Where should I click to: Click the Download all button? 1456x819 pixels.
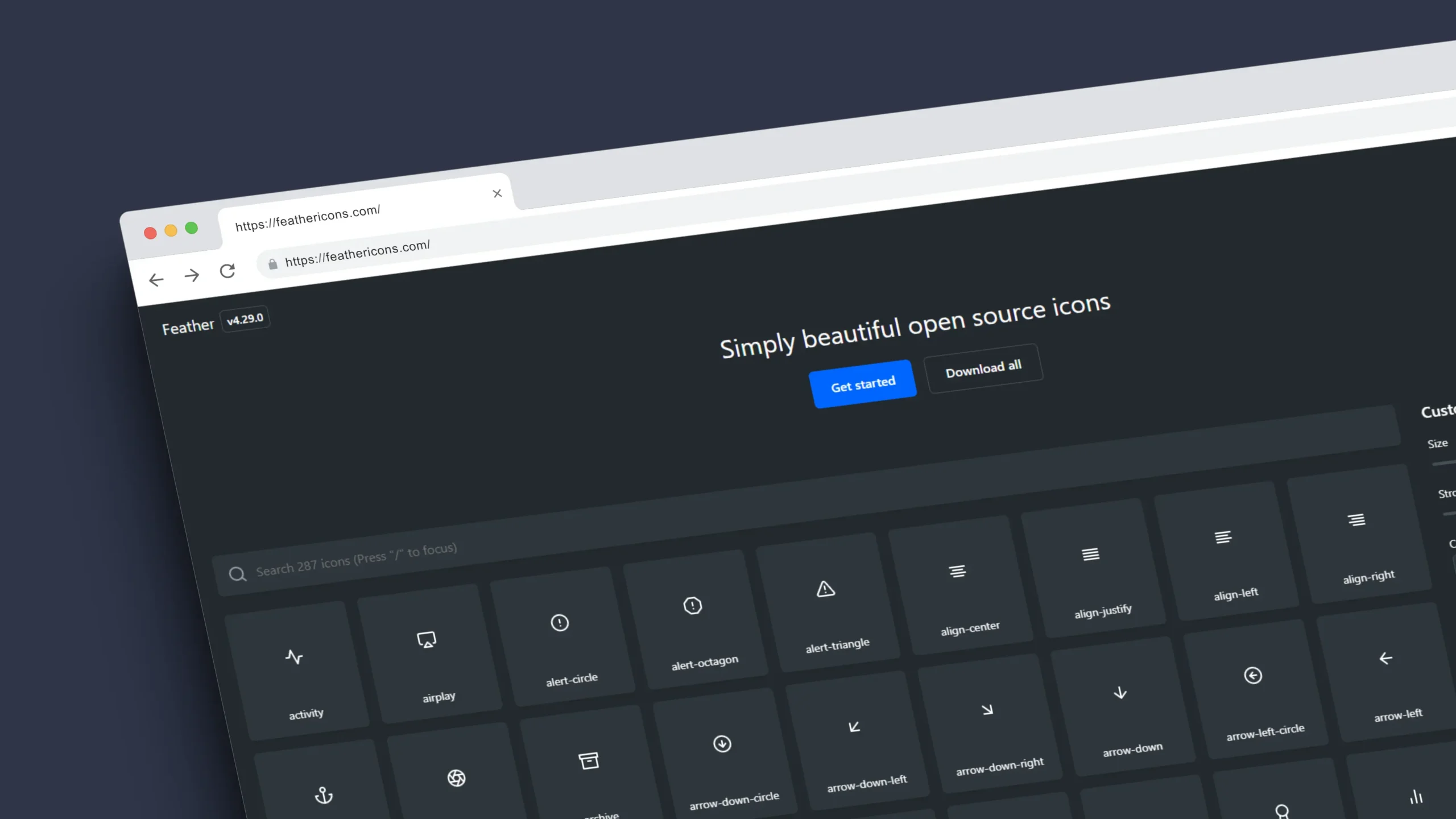coord(983,369)
